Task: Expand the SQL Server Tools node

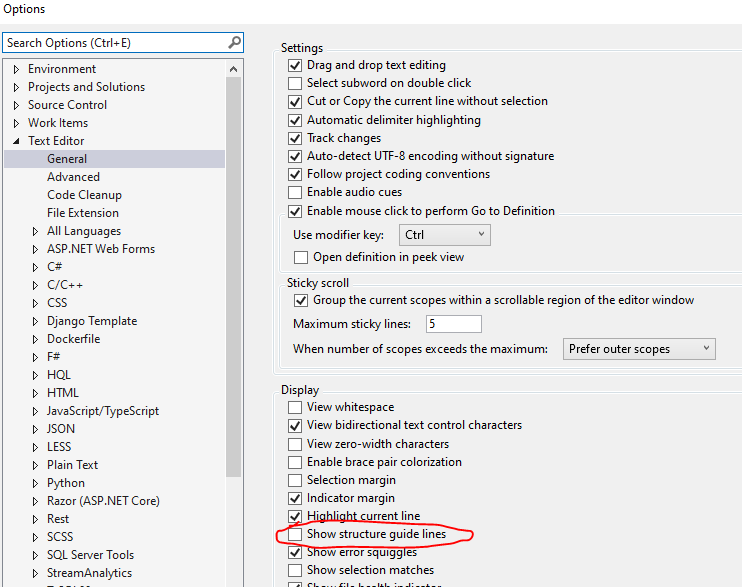Action: 35,555
